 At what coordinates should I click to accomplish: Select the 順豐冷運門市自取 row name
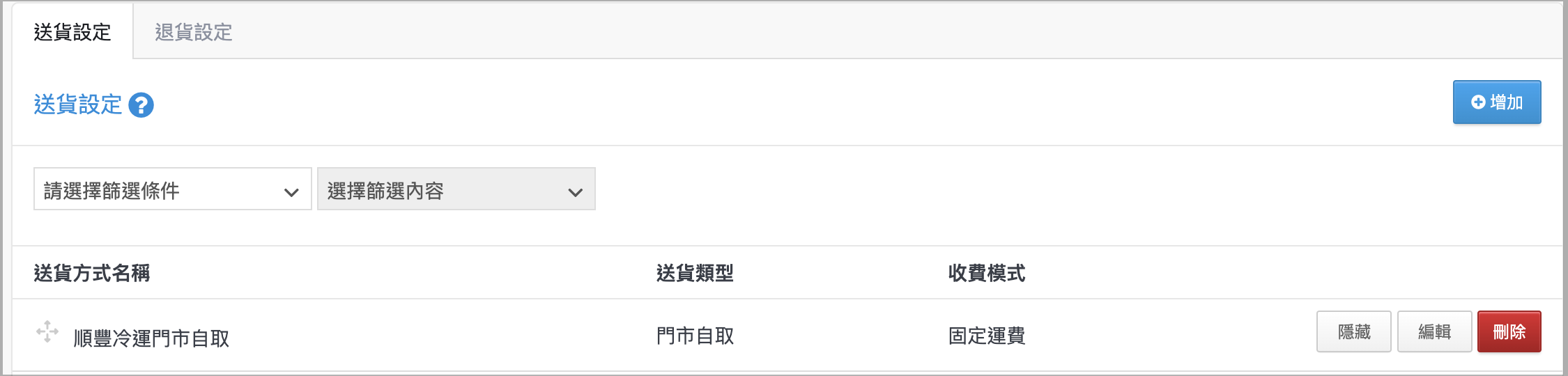[x=151, y=338]
